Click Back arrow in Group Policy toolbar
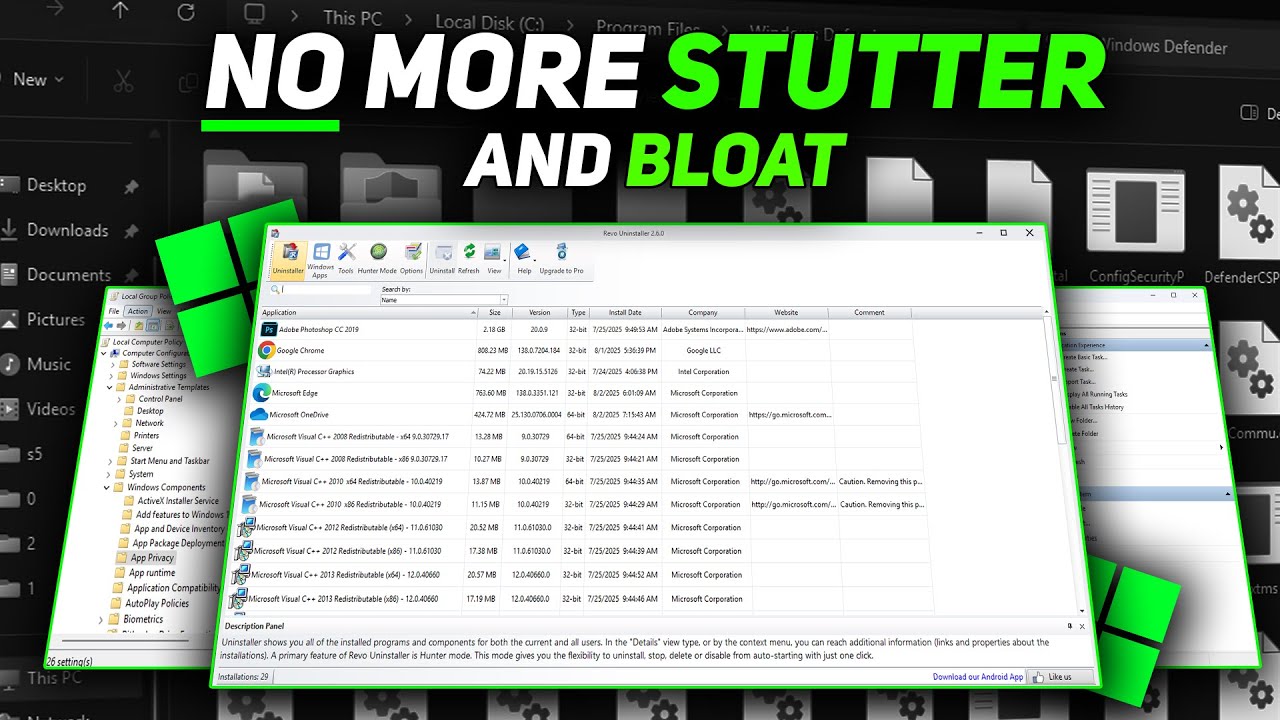Viewport: 1280px width, 720px height. pos(110,325)
